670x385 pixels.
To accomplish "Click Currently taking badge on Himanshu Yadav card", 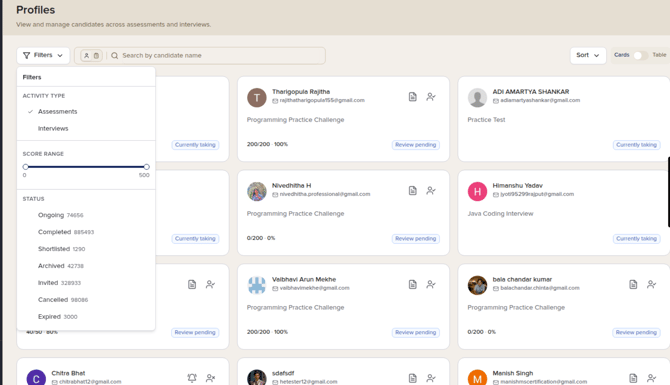I will pyautogui.click(x=636, y=239).
